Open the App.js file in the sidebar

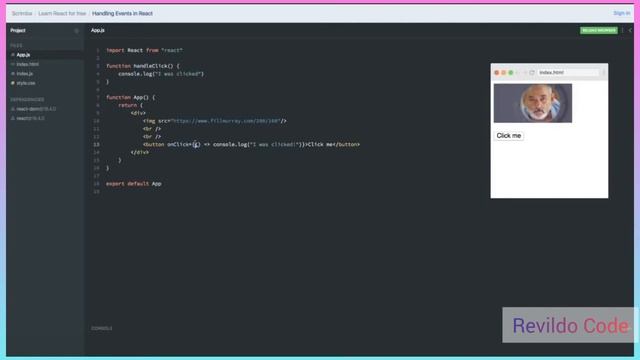pos(23,55)
